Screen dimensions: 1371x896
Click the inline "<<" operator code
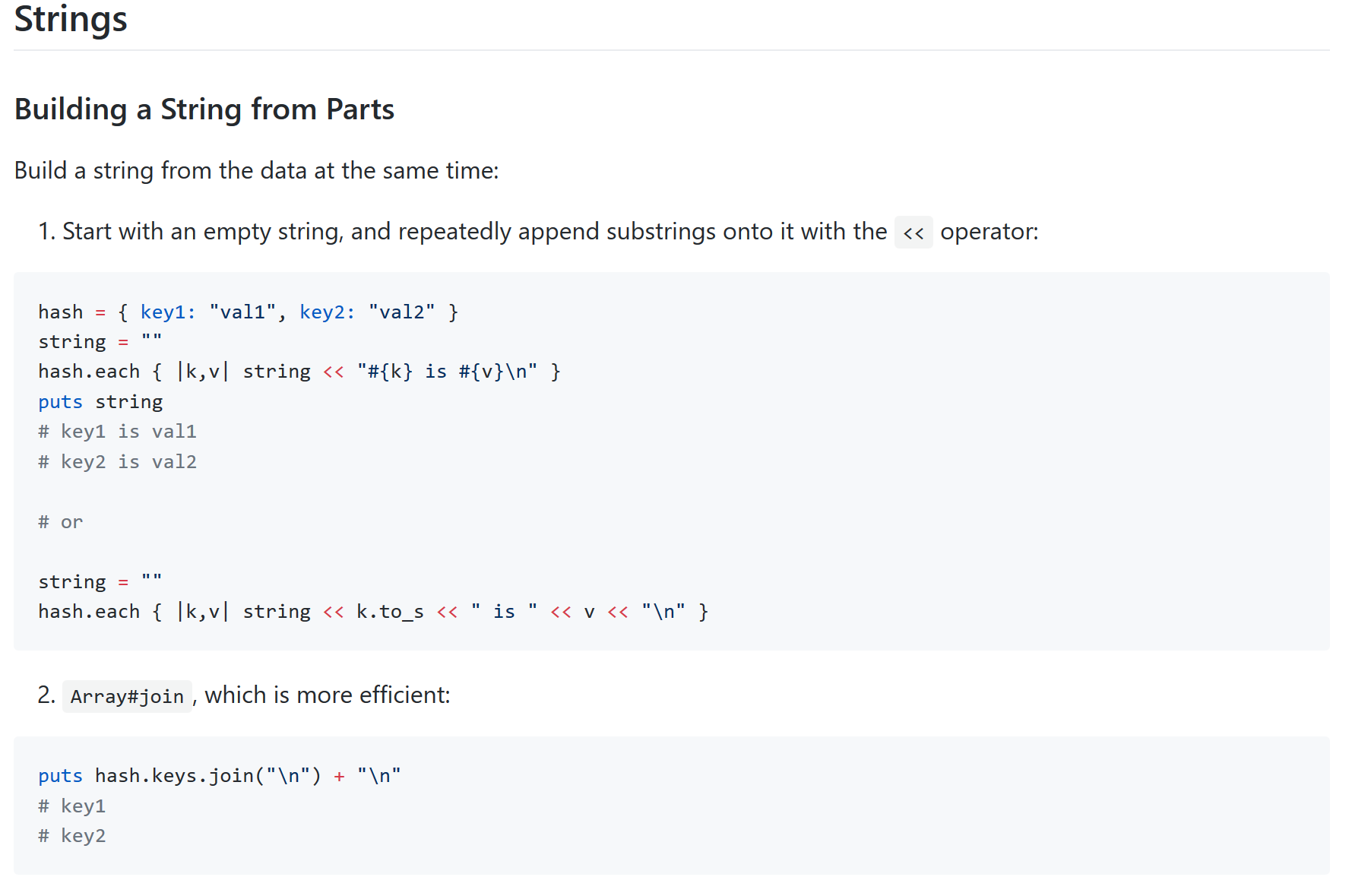point(913,233)
